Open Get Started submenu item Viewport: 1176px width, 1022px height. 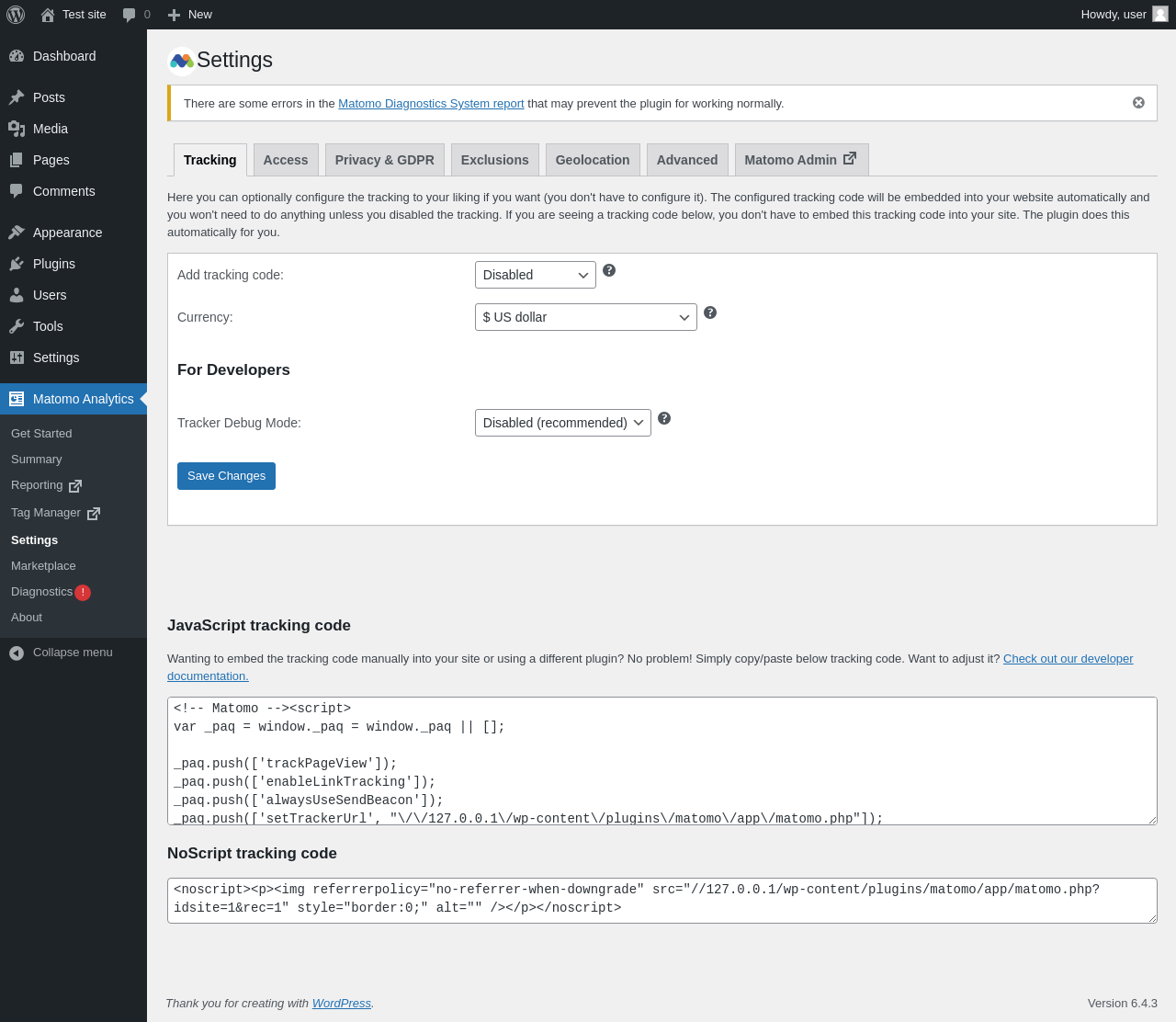click(x=73, y=434)
